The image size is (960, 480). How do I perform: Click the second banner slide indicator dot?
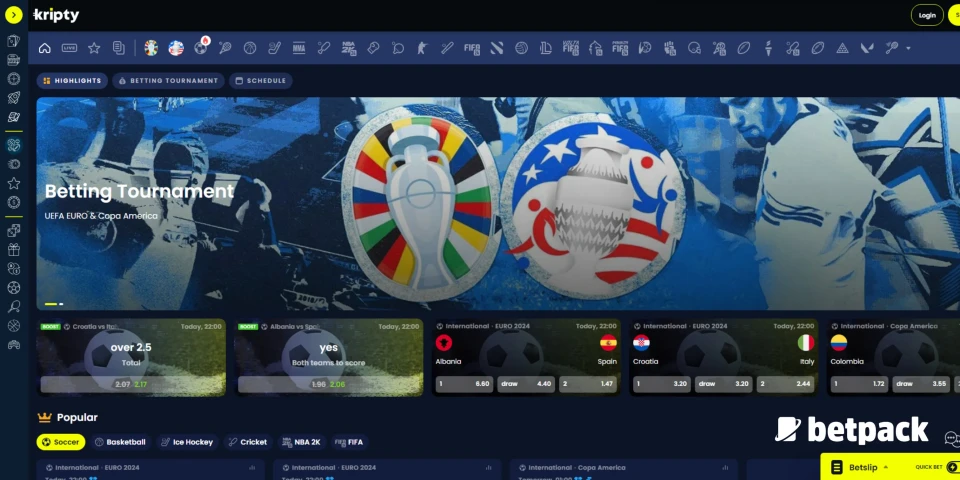point(61,303)
